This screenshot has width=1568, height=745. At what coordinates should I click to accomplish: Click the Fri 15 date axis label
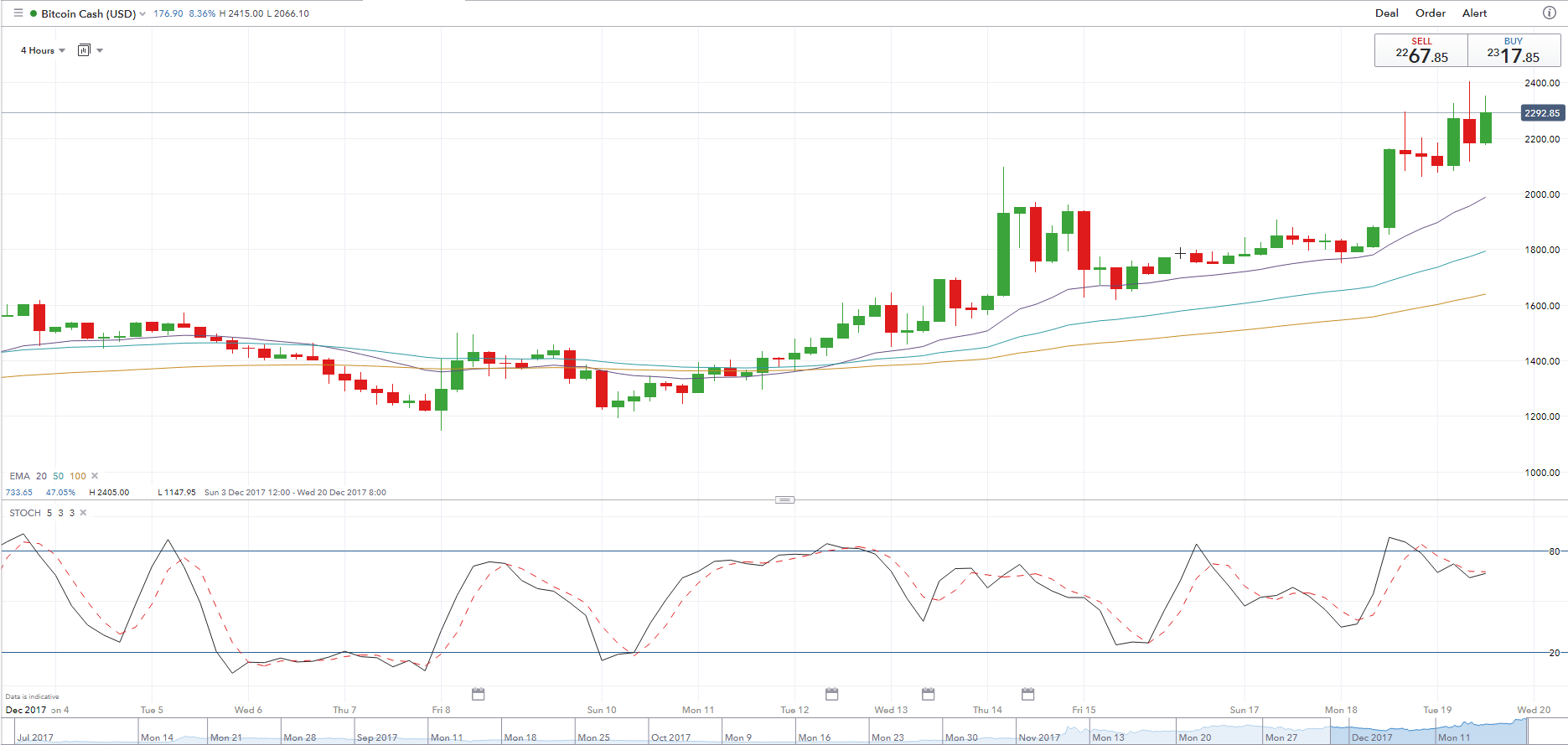1084,710
